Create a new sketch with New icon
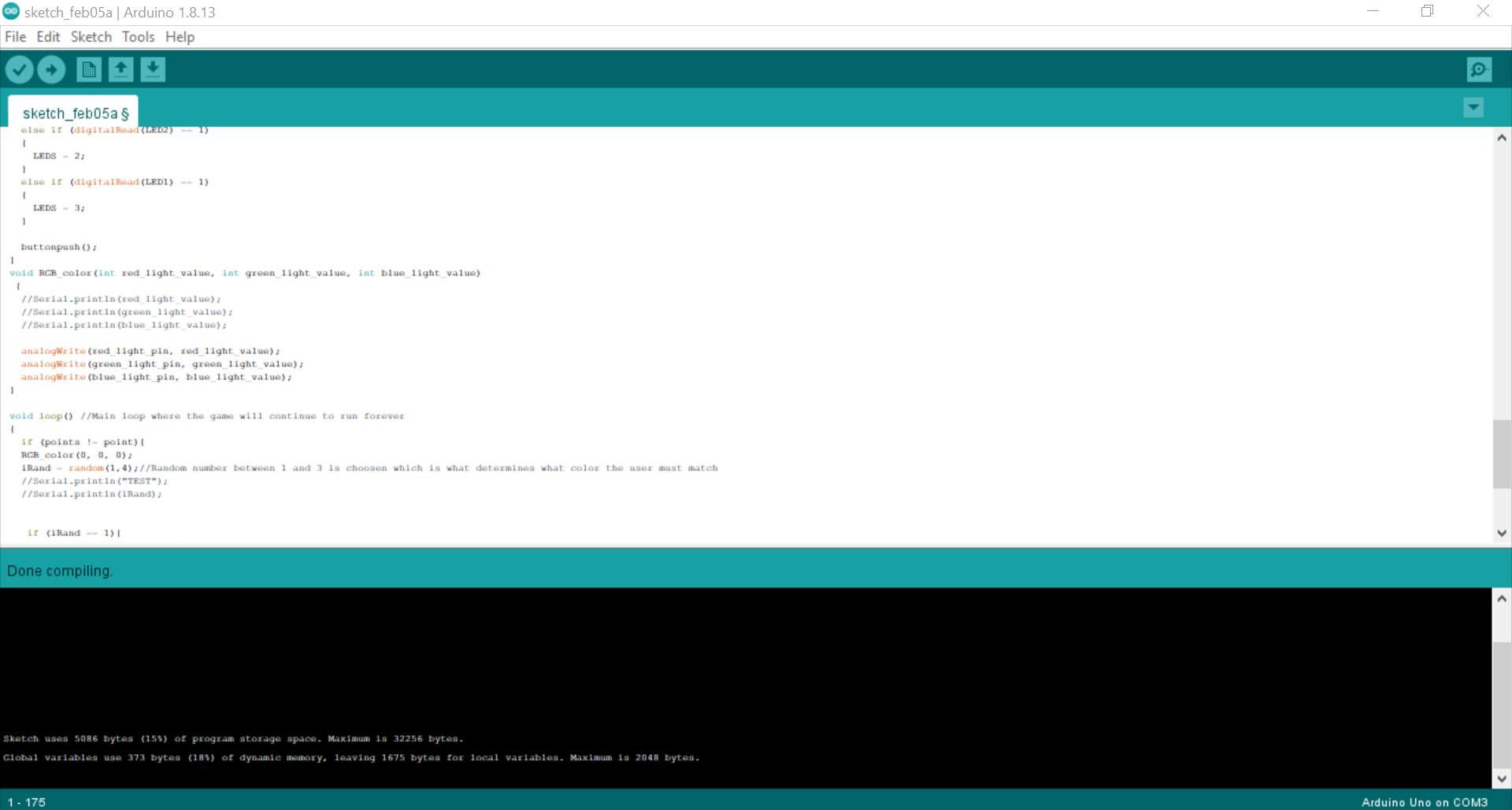1512x810 pixels. 89,70
